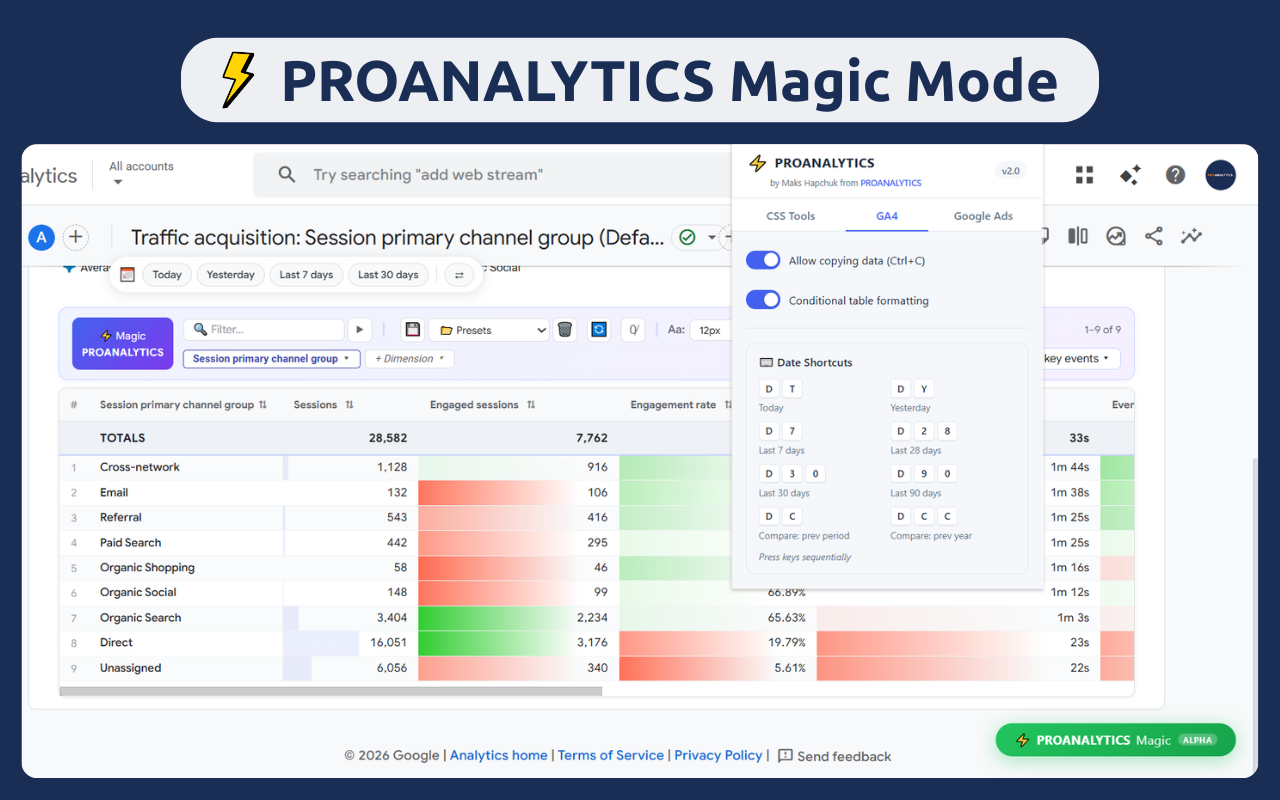Click the table horizontal scrollbar

click(x=331, y=691)
